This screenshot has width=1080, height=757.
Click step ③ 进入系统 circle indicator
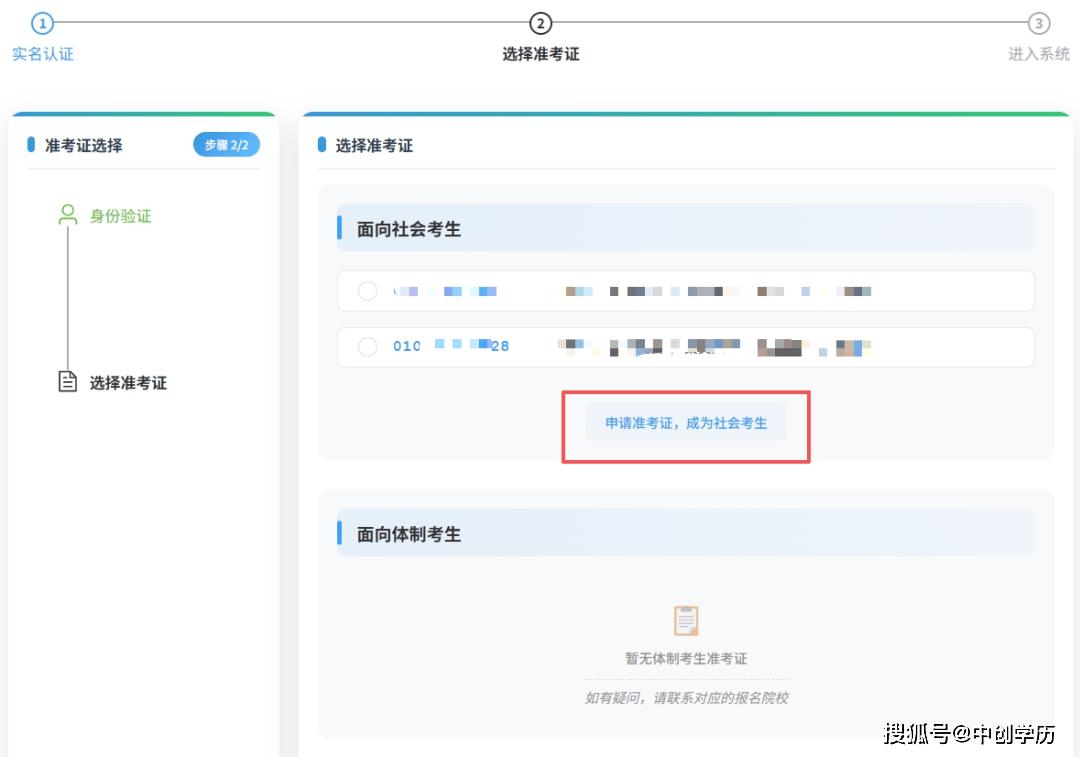pyautogui.click(x=1038, y=22)
